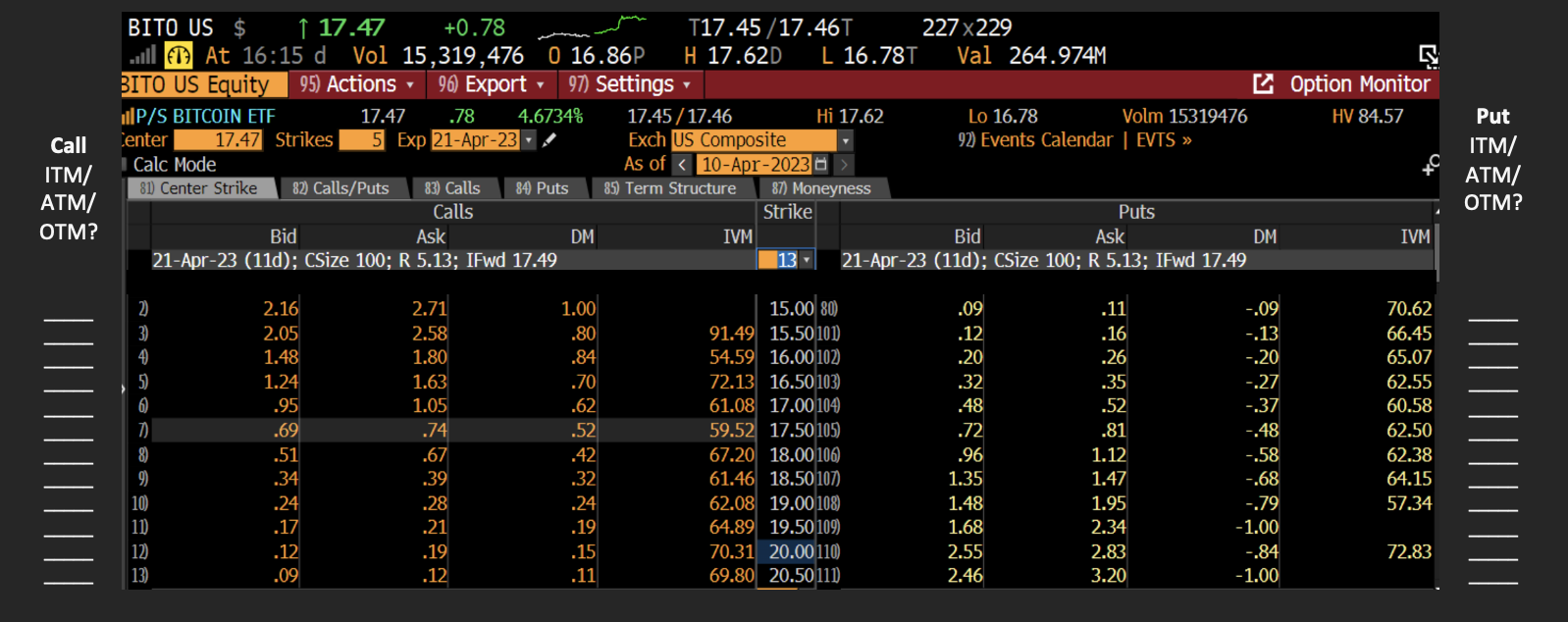Click call bid .95 at 17.00 strike

click(287, 405)
